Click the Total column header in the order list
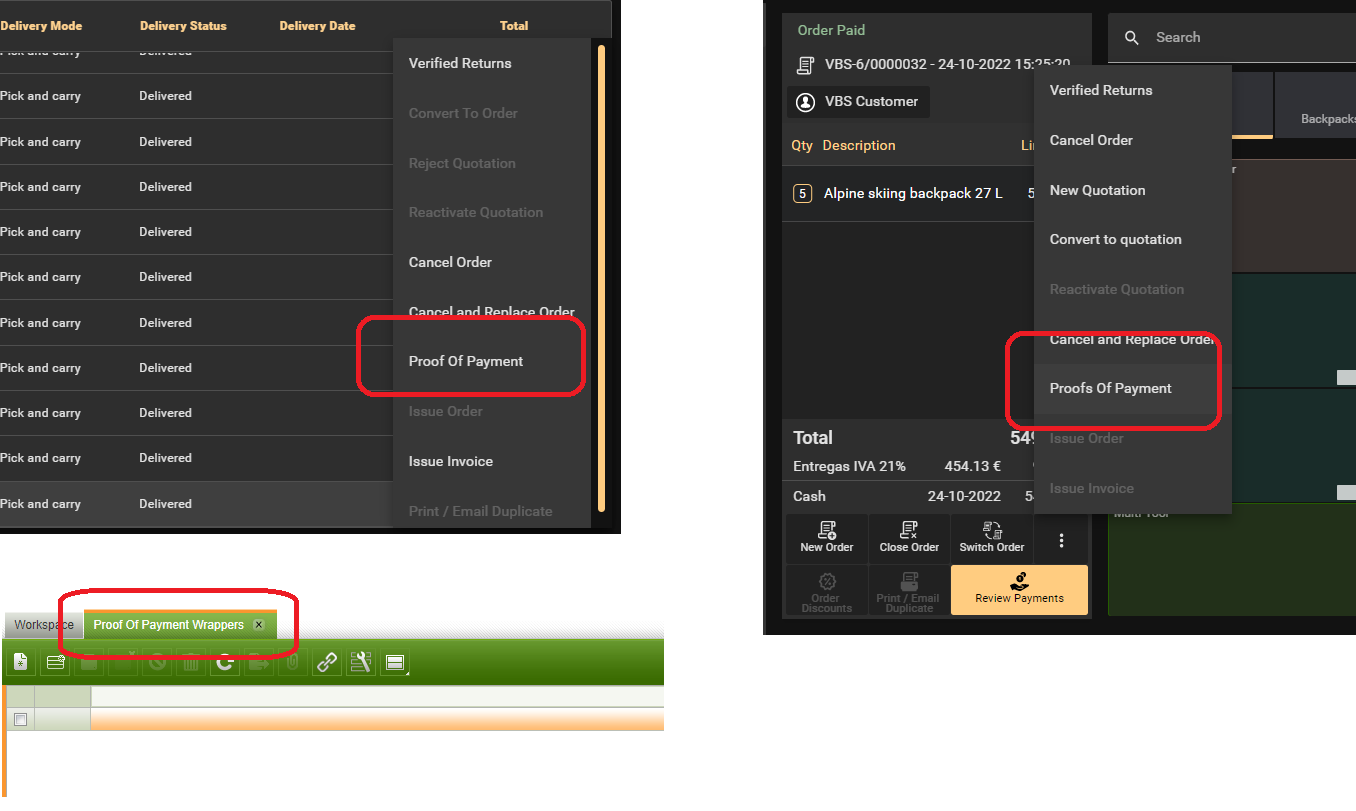Screen dimensions: 1356x811 tap(514, 26)
